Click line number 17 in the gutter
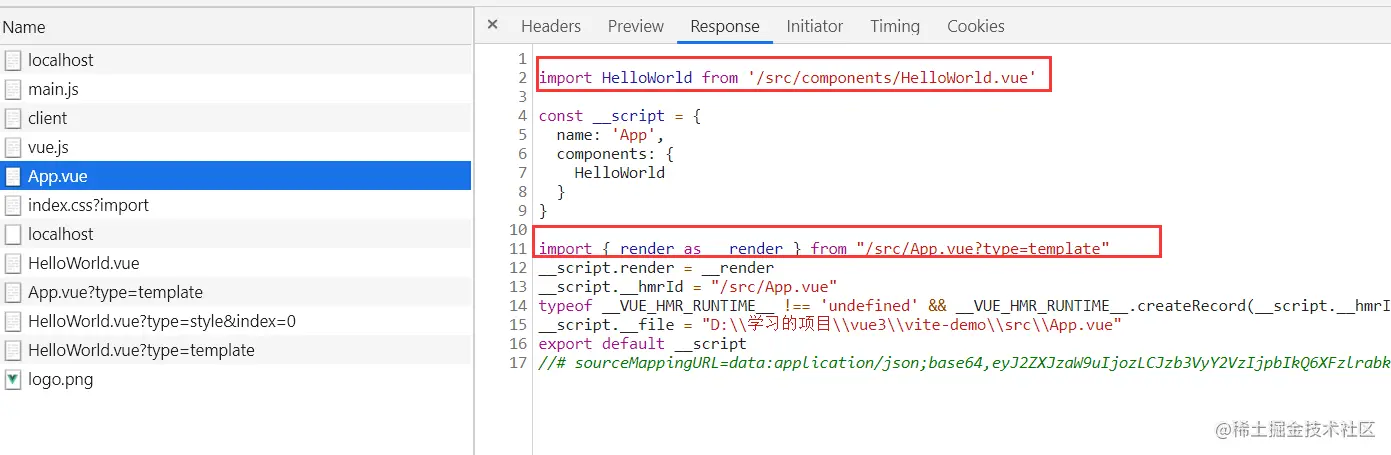This screenshot has height=455, width=1391. point(518,362)
